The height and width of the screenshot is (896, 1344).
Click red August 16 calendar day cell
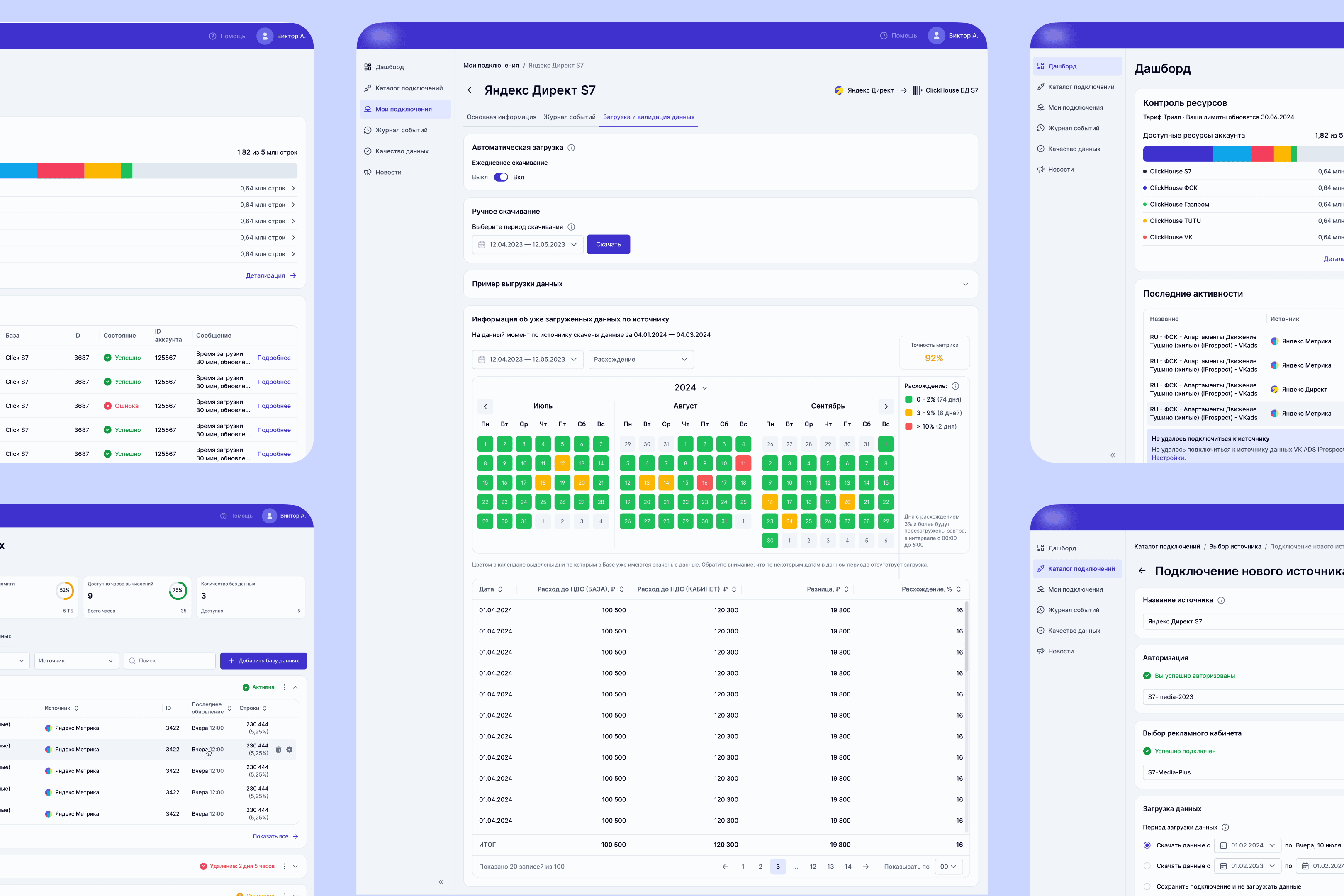click(x=705, y=483)
